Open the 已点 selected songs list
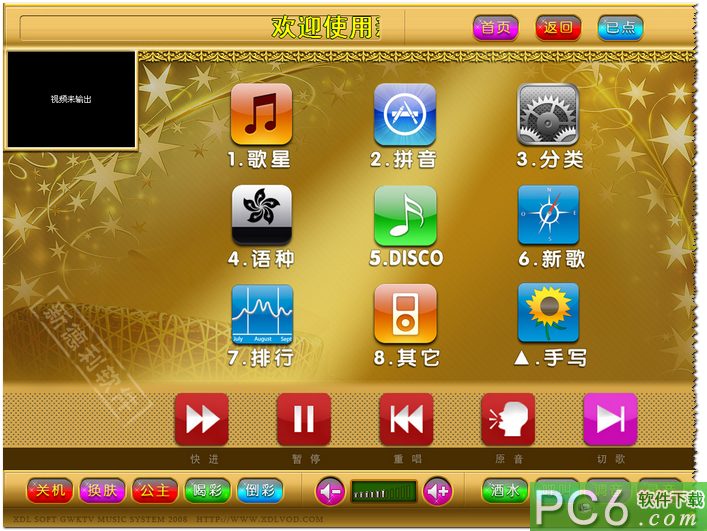 pyautogui.click(x=620, y=28)
